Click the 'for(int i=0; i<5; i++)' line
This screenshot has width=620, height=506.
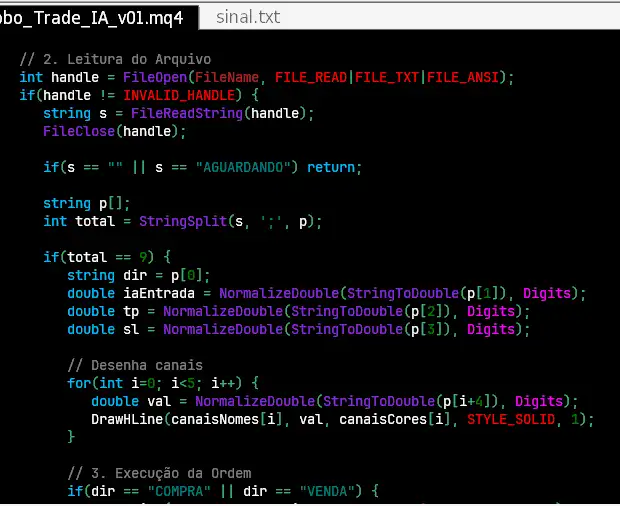[163, 383]
